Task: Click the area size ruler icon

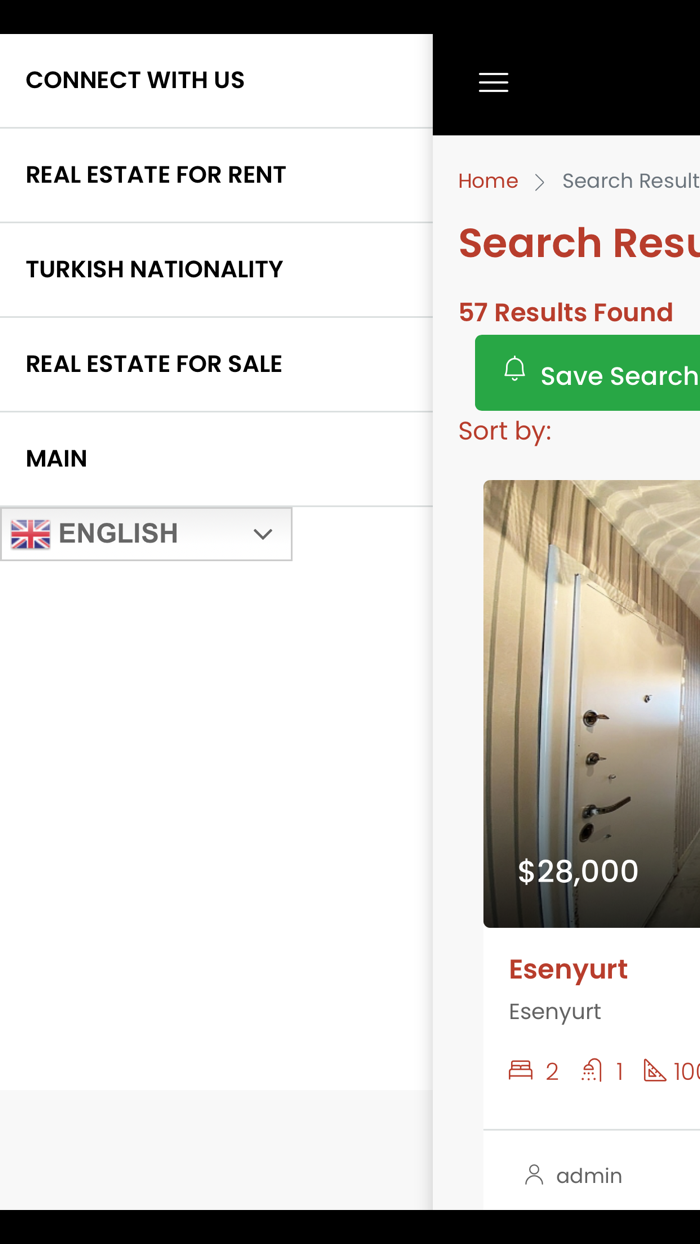Action: pos(655,1071)
